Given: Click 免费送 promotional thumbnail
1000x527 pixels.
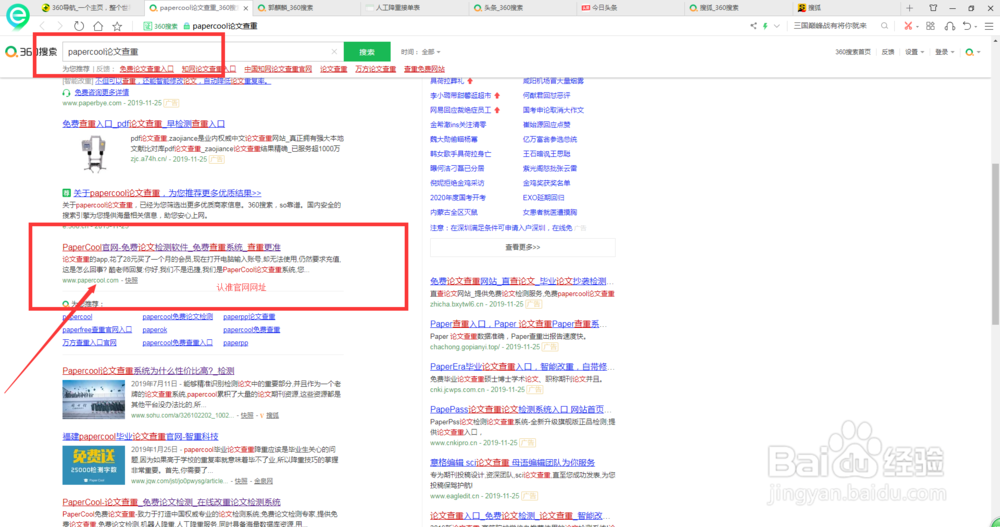Looking at the screenshot, I should click(94, 465).
